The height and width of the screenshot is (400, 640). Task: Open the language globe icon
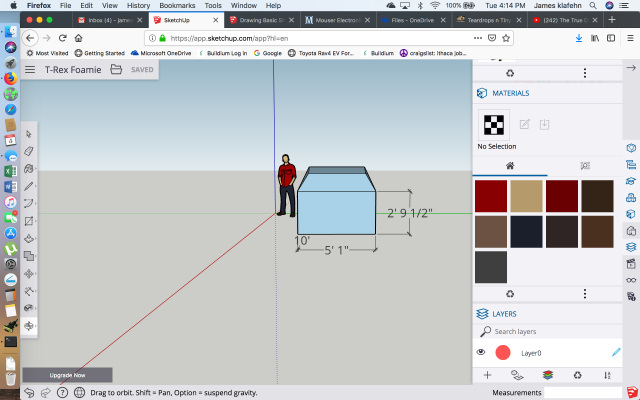pyautogui.click(x=79, y=393)
